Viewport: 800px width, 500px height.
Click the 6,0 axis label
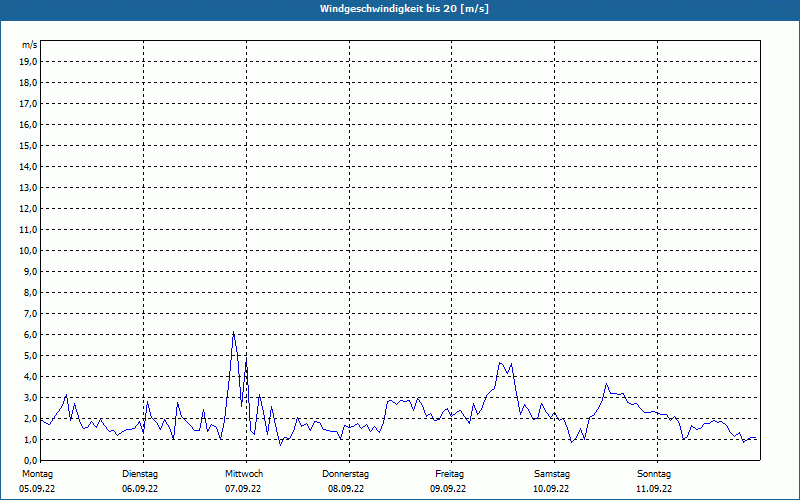pos(30,334)
